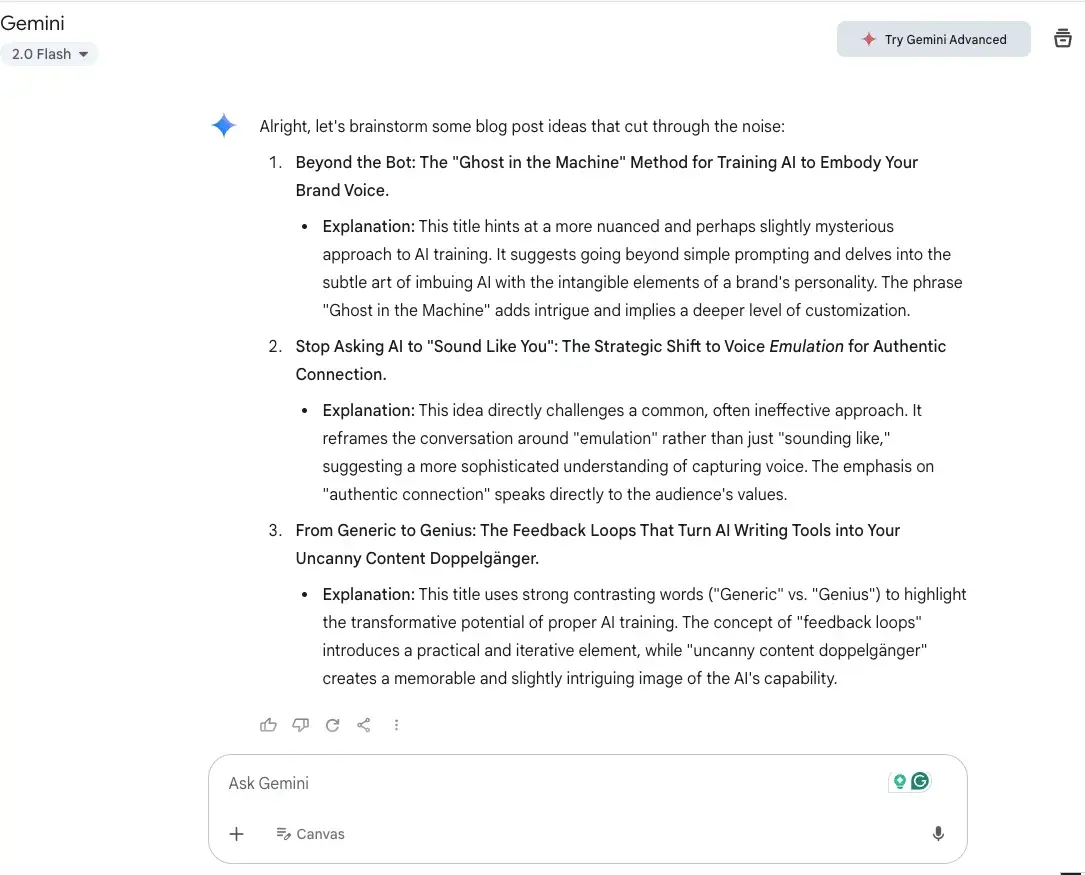Expand the 2.0 Flash model selector
This screenshot has height=875, width=1085.
click(49, 54)
